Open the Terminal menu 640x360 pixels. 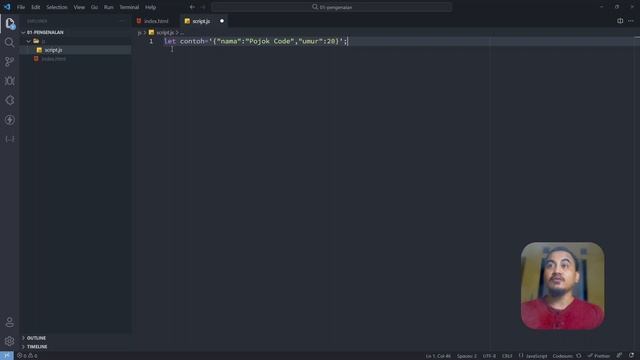pos(129,7)
